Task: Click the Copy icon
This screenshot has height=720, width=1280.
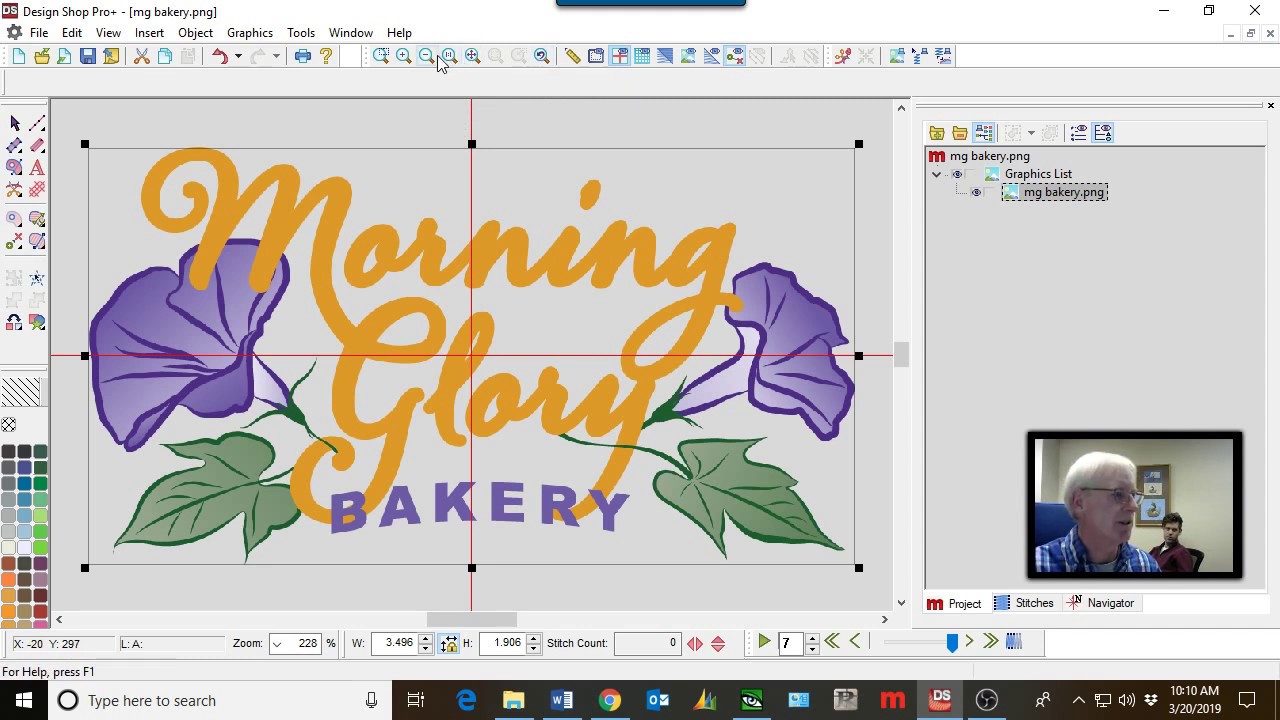Action: pyautogui.click(x=165, y=56)
